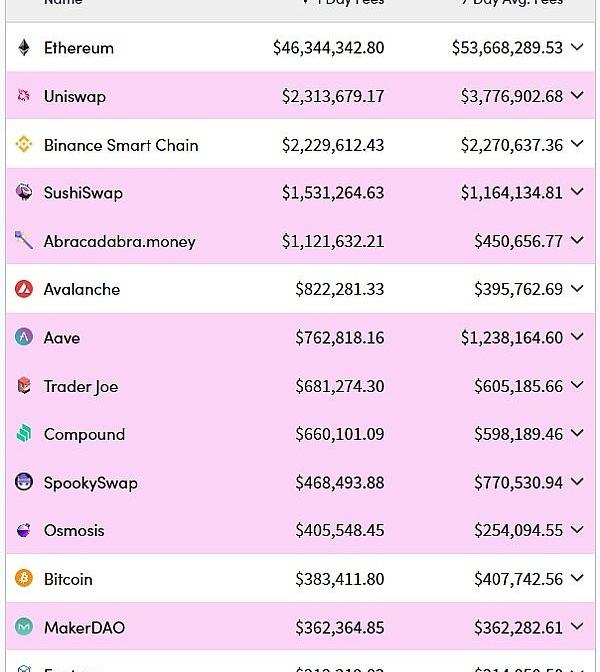Click the Ethereum diamond logo icon
Viewport: 600px width, 672px height.
[x=24, y=48]
